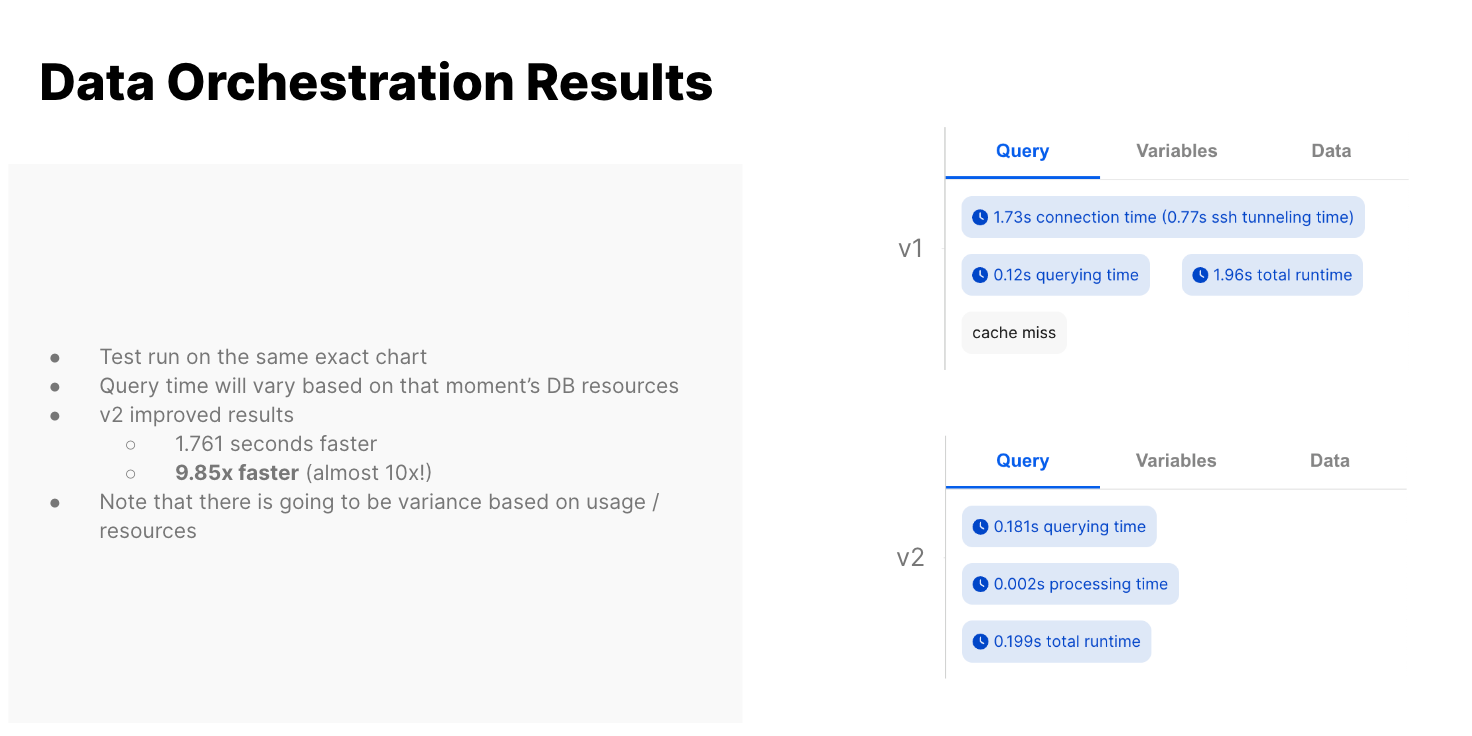Click the clock icon on 1.73s connection time badge
Screen dimensions: 1472x736
tap(979, 217)
